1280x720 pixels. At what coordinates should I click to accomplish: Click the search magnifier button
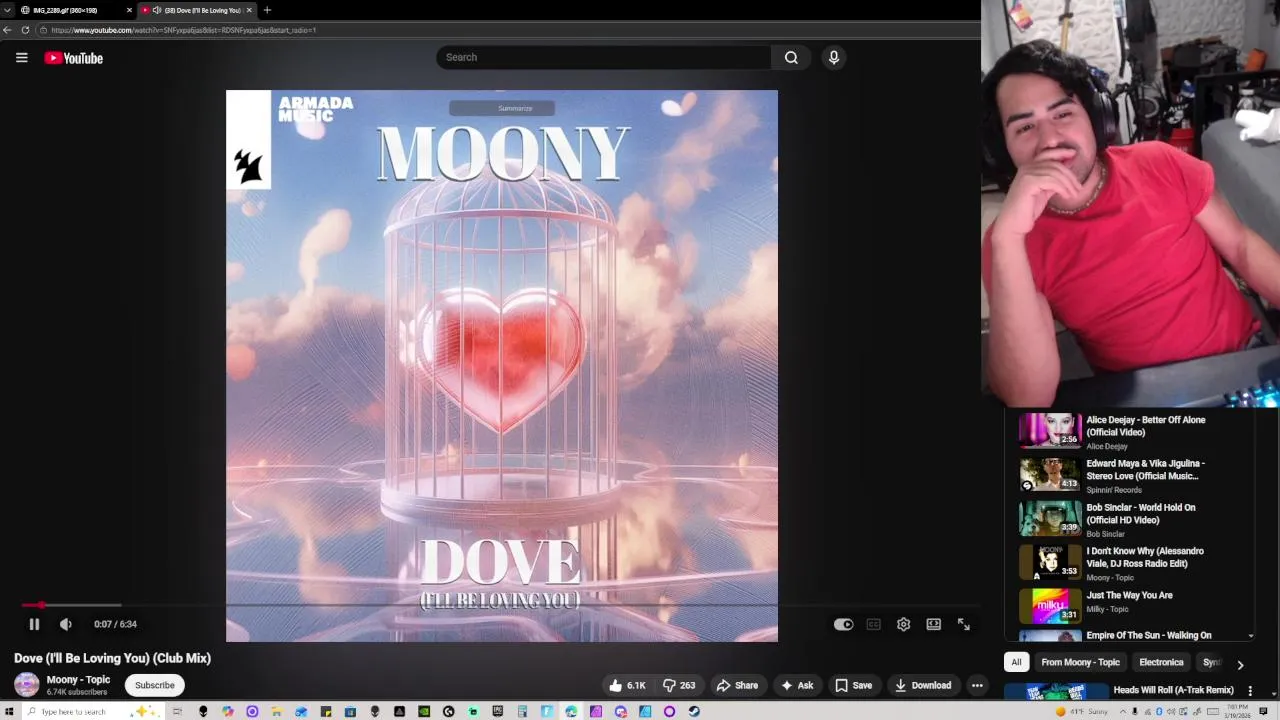tap(791, 57)
